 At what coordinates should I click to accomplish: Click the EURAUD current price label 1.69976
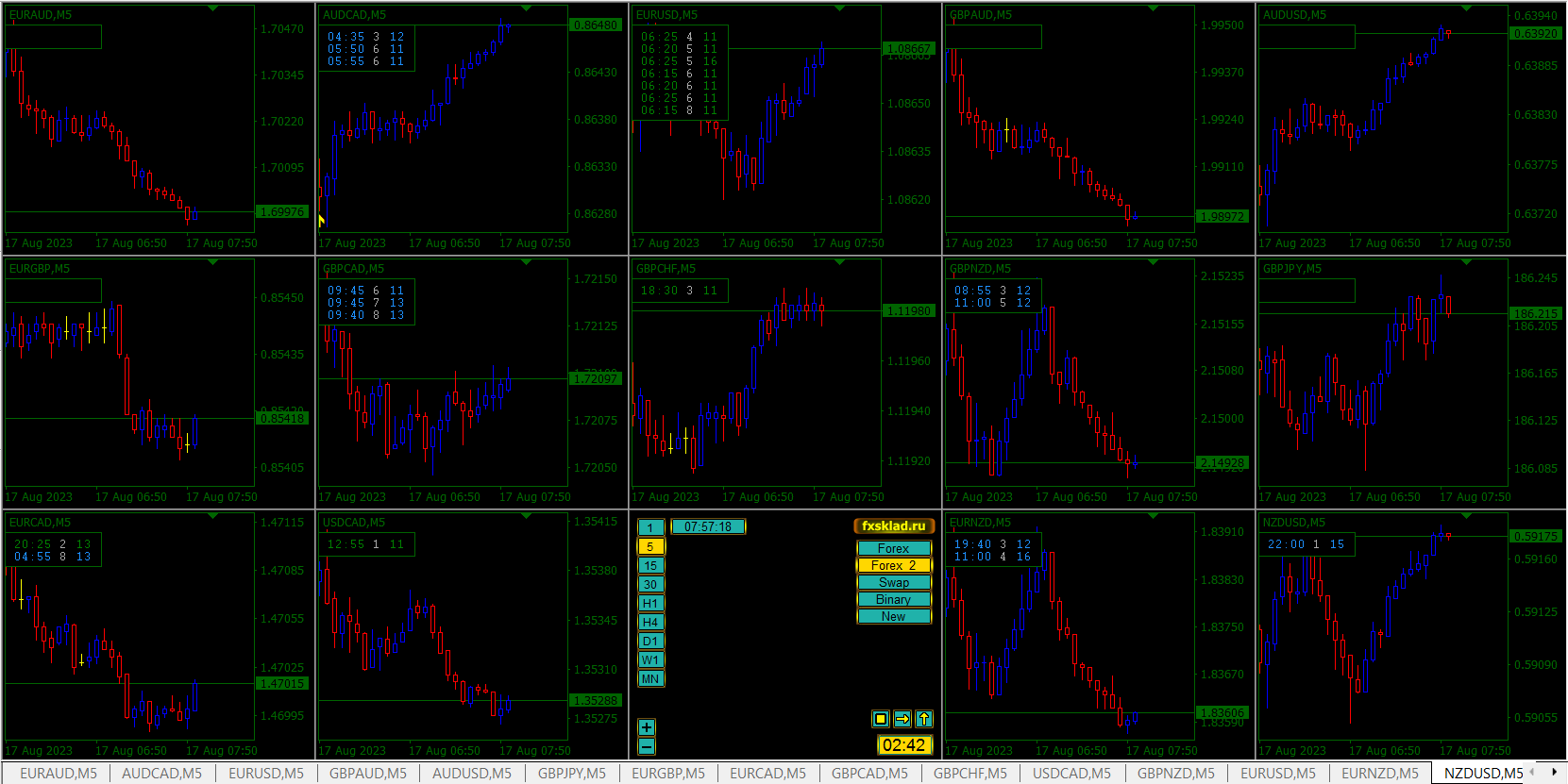pyautogui.click(x=282, y=212)
